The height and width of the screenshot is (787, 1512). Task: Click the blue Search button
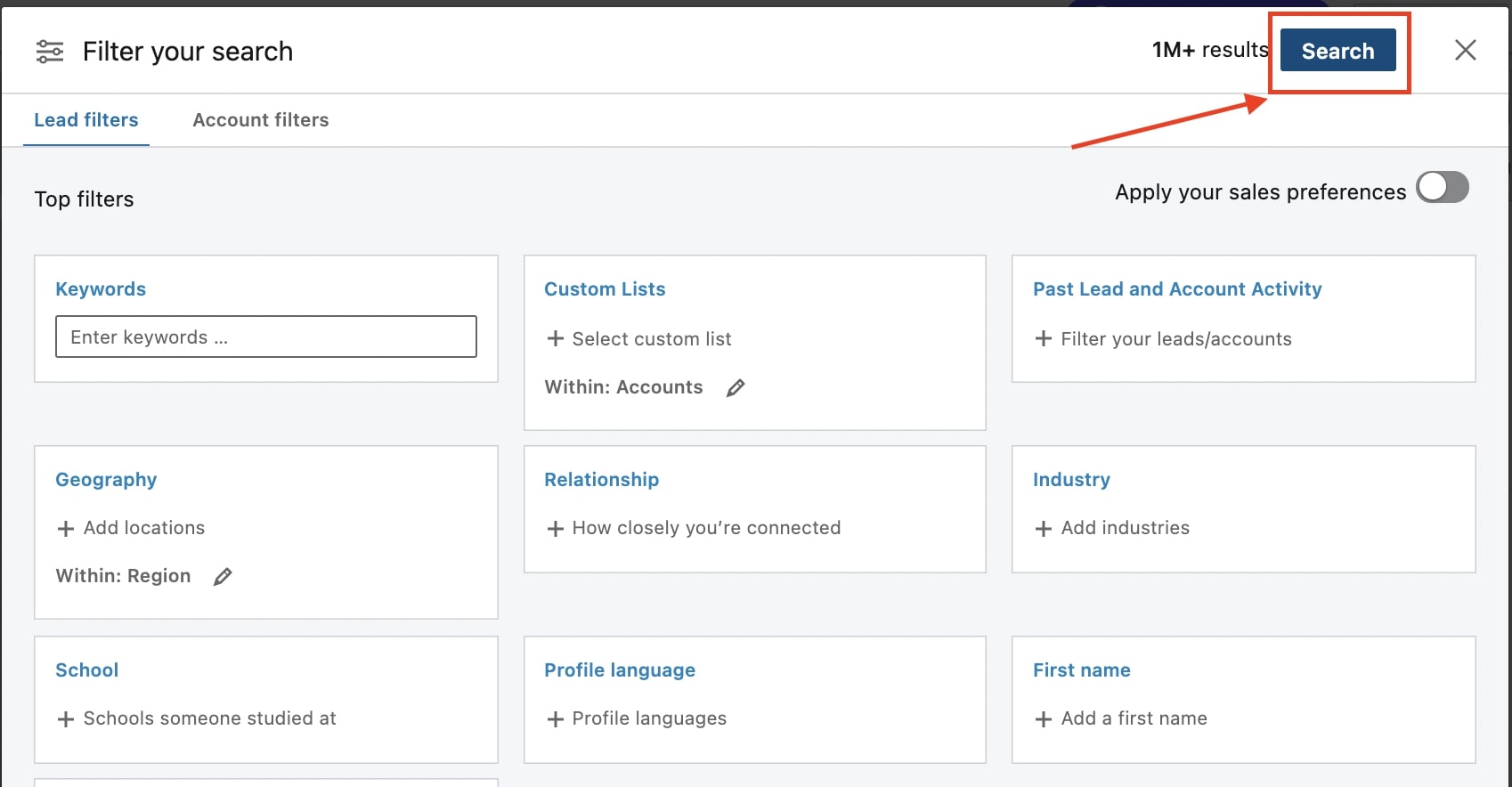pyautogui.click(x=1337, y=51)
